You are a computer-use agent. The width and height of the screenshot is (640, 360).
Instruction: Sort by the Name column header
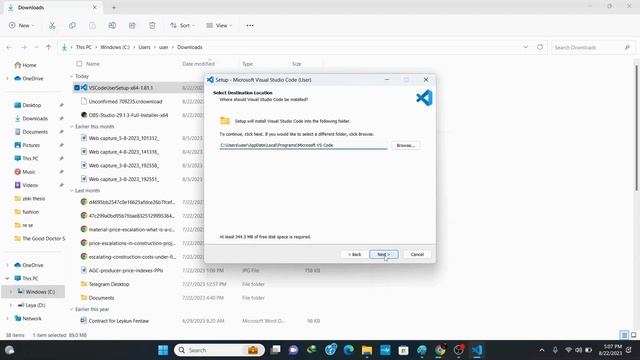tap(93, 64)
